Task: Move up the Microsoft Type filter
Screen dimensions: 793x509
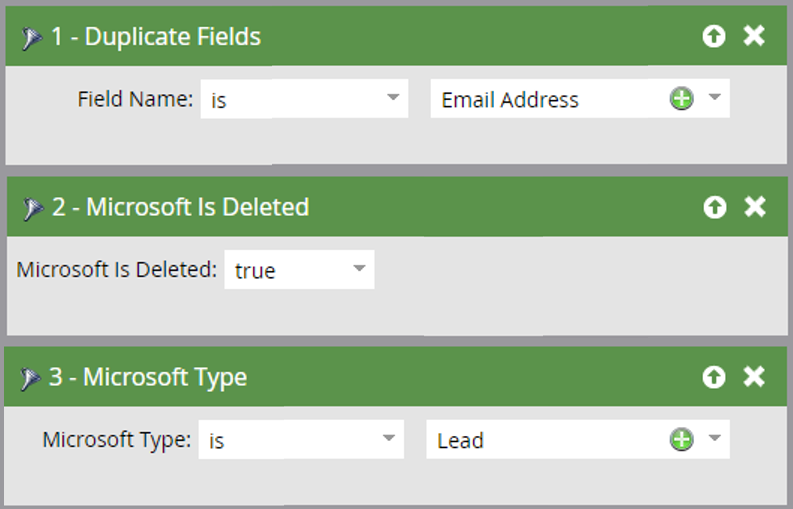Action: pos(714,377)
